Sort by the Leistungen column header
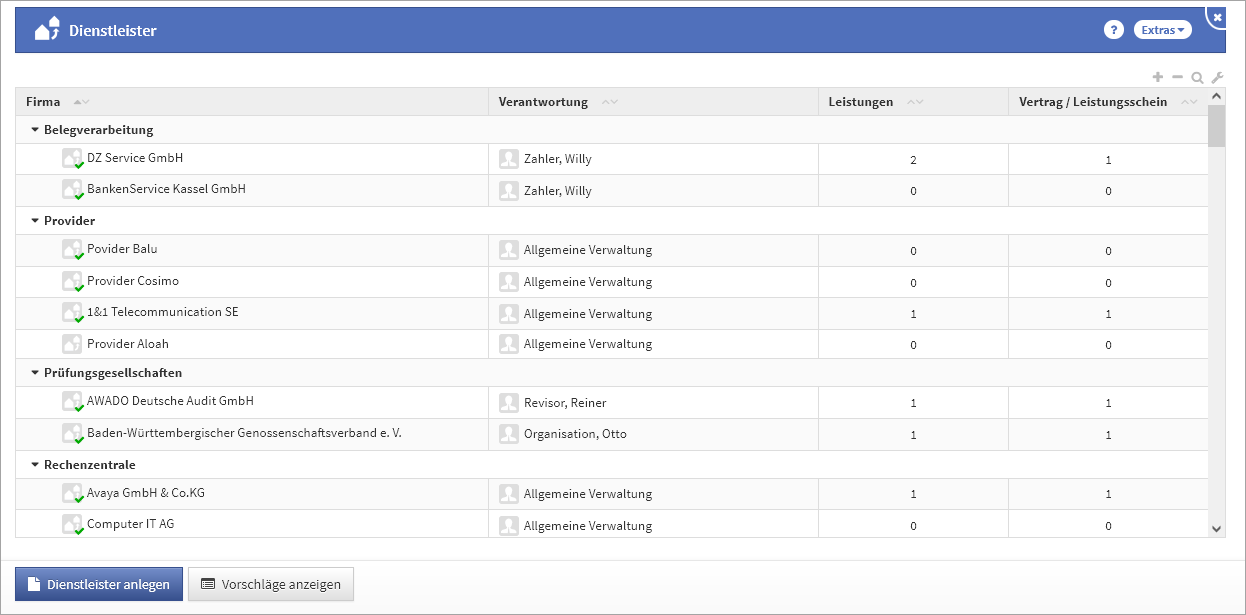 (861, 102)
